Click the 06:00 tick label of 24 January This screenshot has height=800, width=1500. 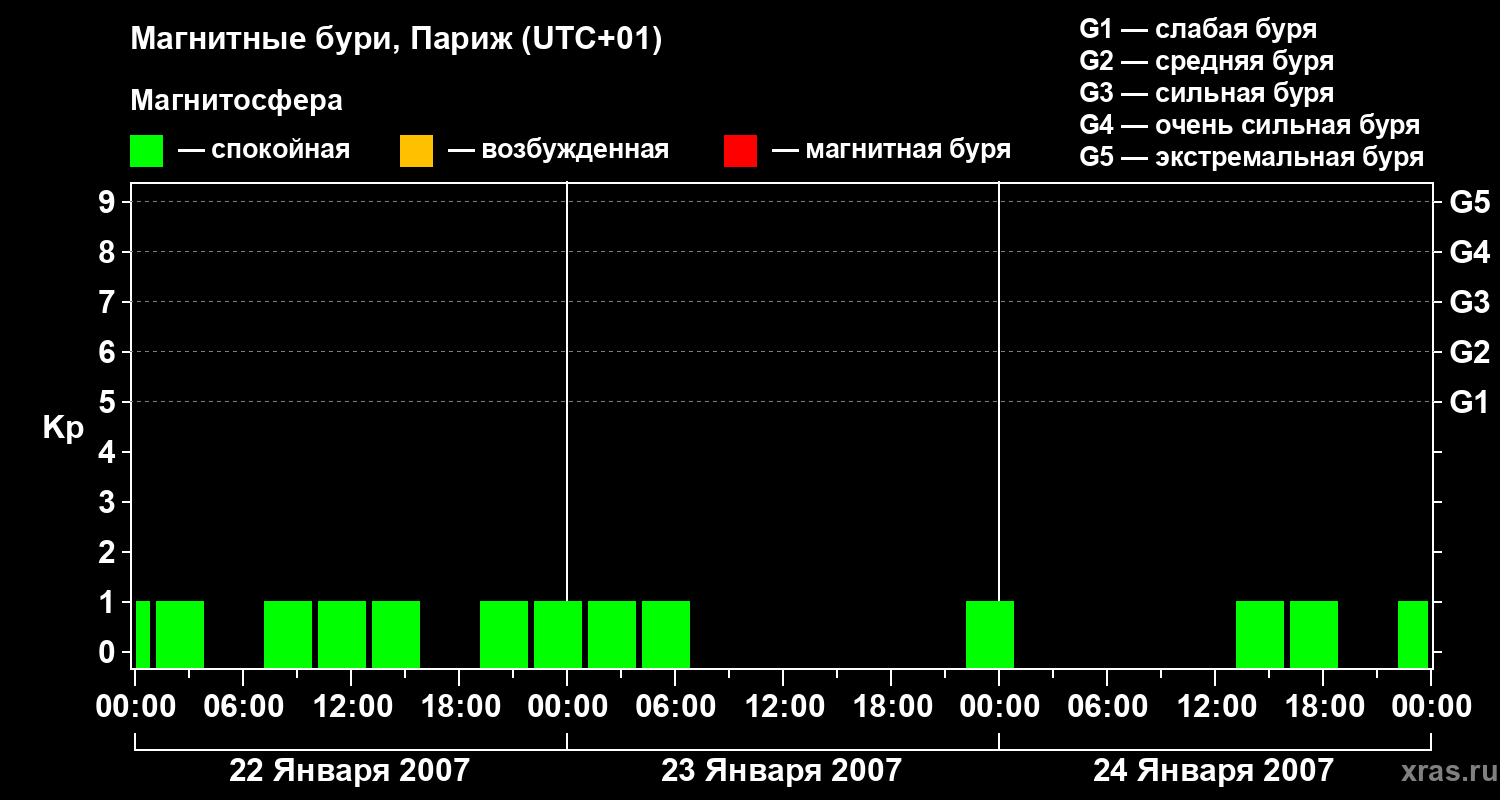[x=1107, y=706]
